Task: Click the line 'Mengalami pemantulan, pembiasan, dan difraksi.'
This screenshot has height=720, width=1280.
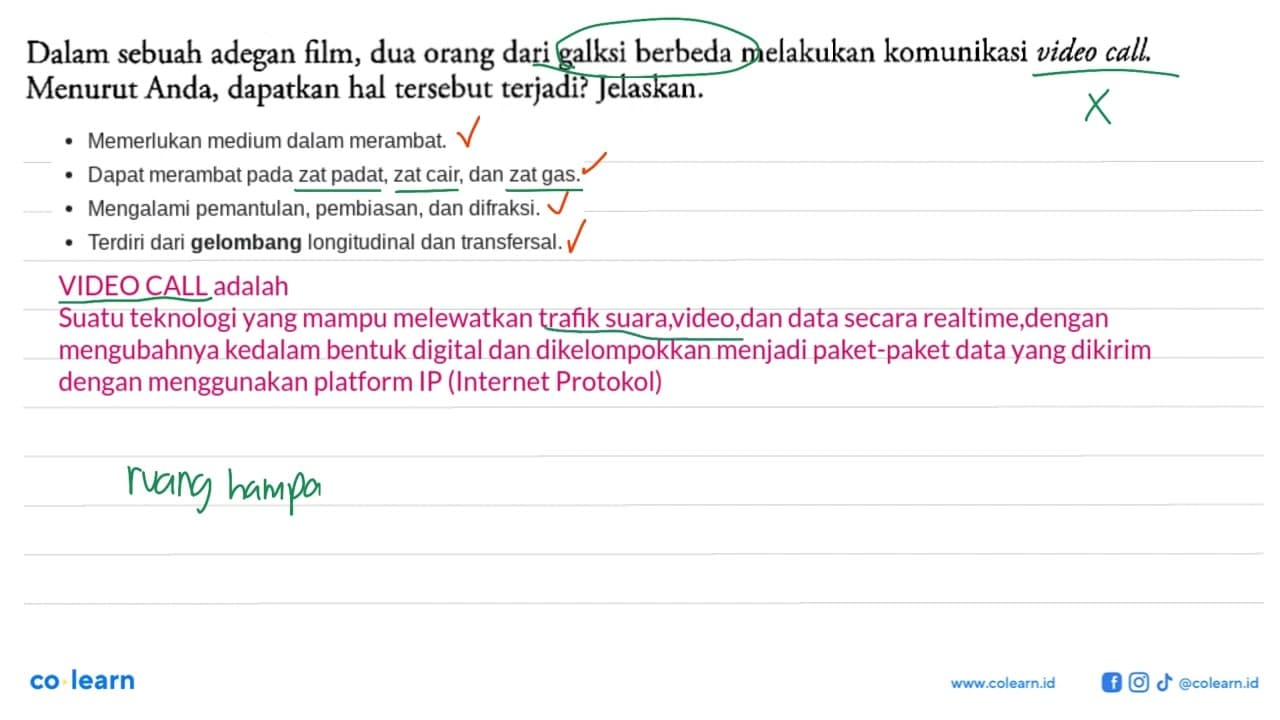Action: click(x=314, y=208)
